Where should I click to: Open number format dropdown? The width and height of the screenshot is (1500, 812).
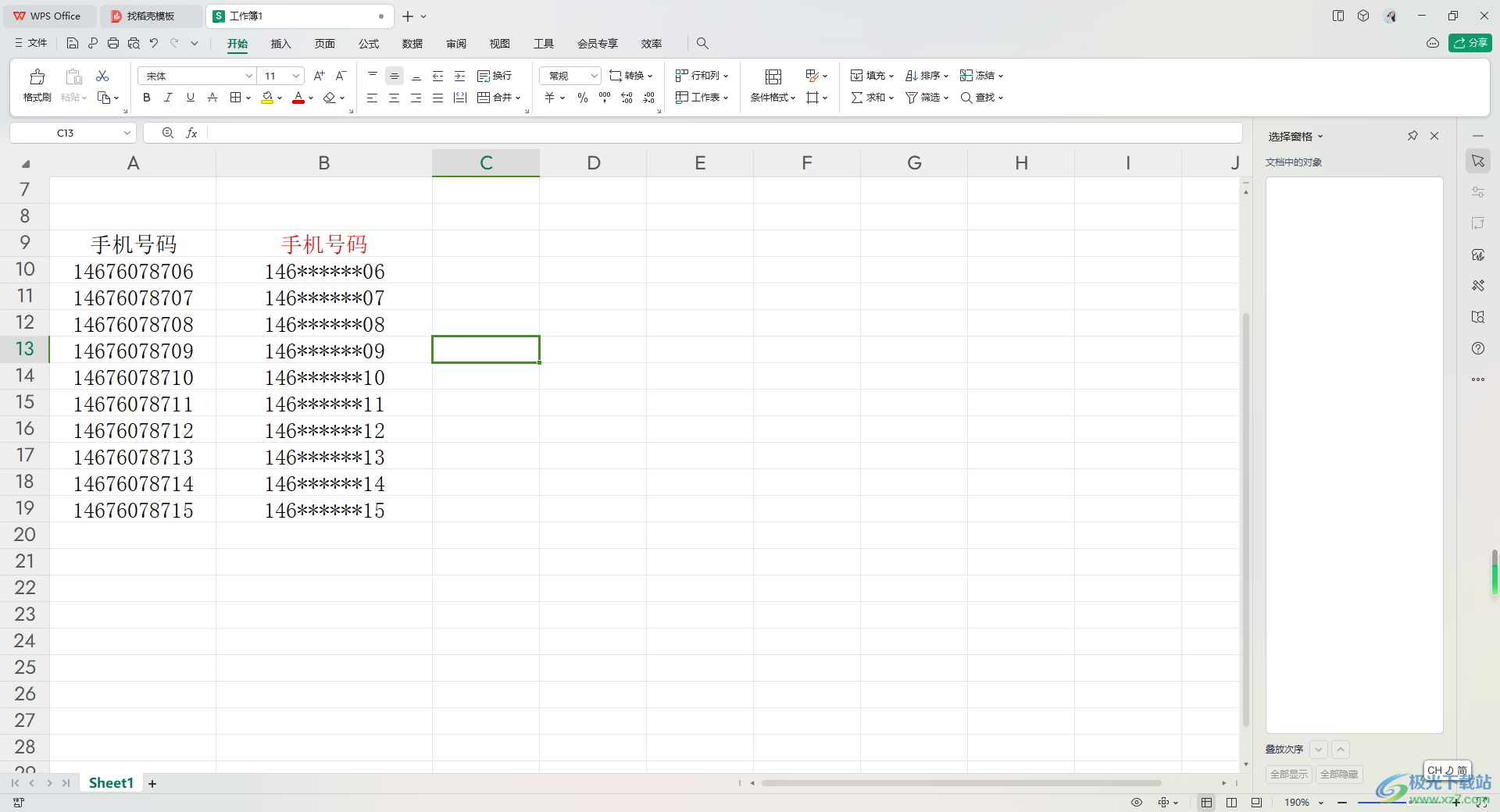(595, 76)
